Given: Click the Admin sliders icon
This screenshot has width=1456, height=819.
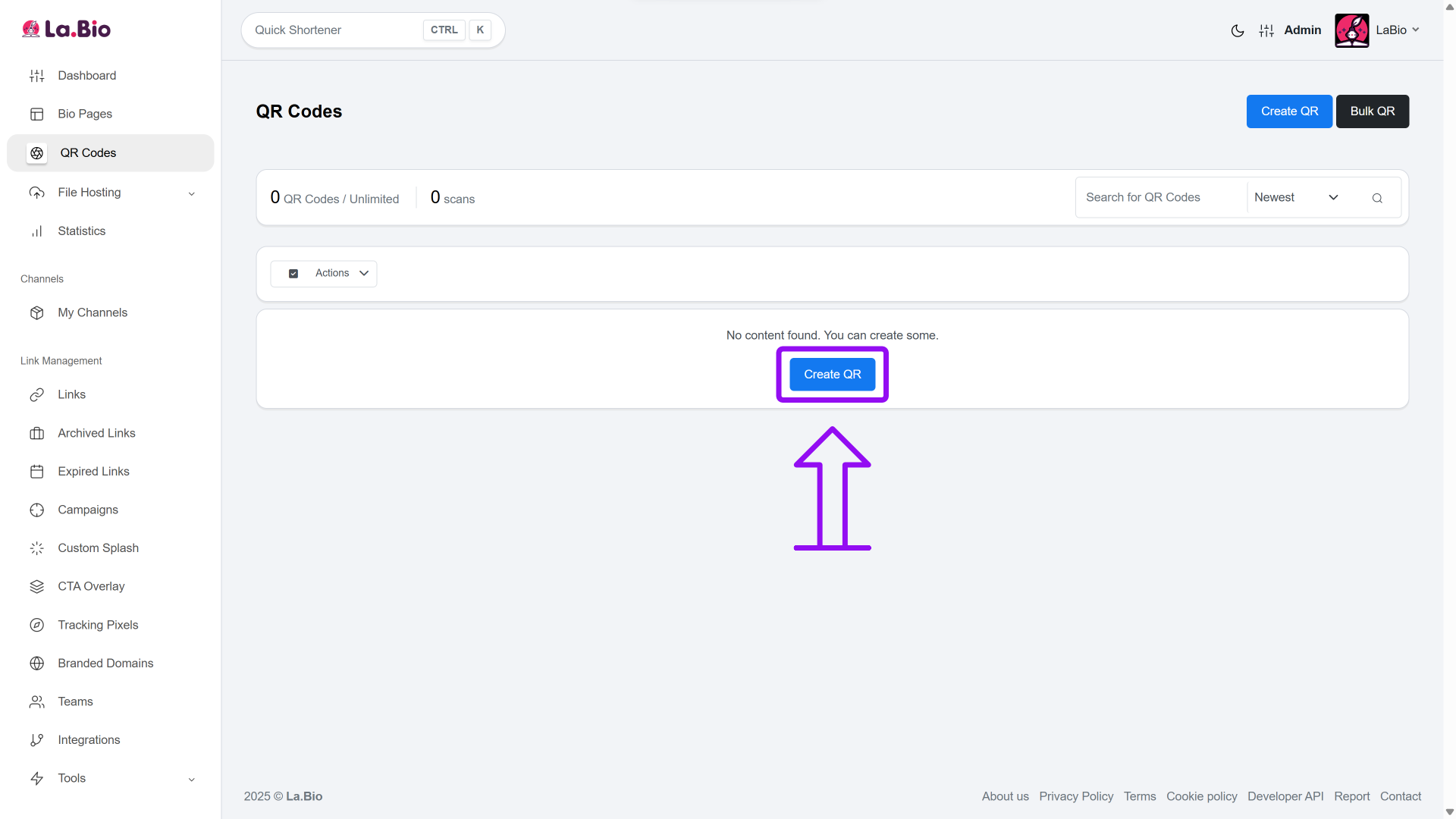Looking at the screenshot, I should pos(1266,31).
